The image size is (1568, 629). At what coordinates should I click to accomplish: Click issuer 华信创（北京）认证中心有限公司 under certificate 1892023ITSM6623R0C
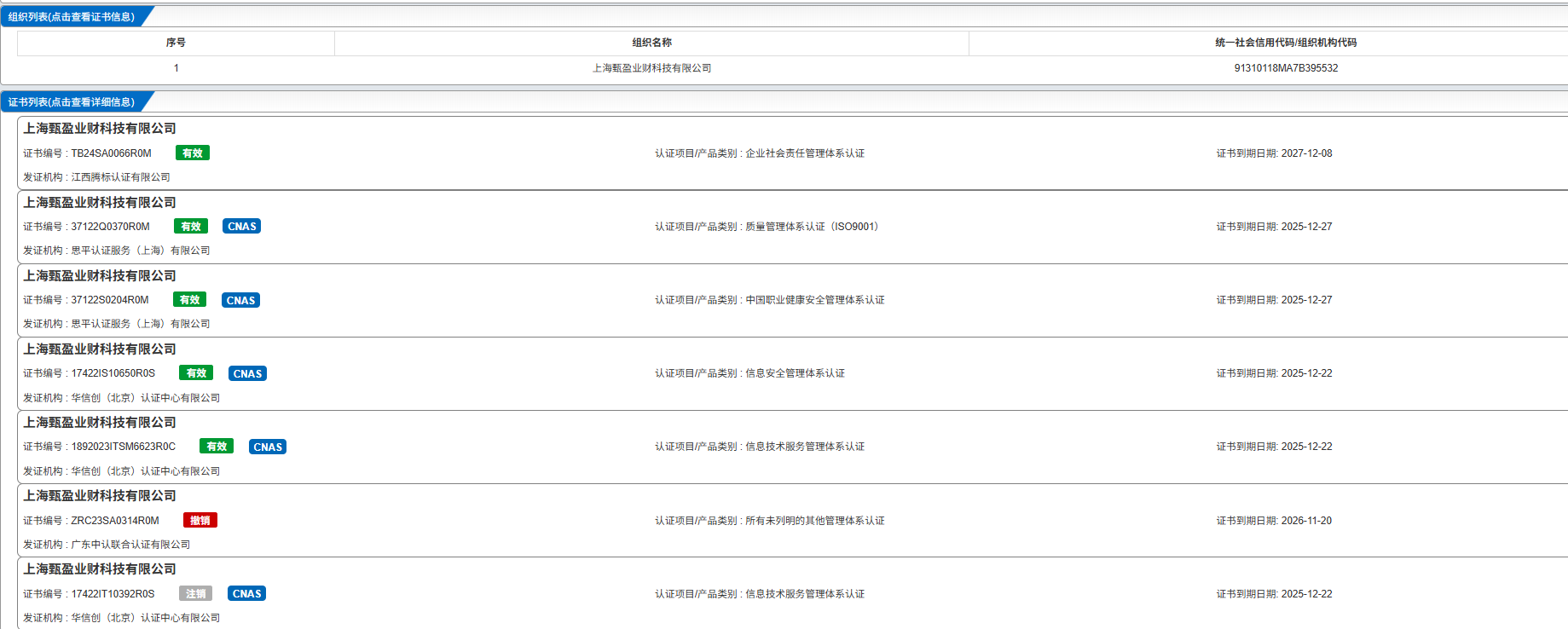click(x=146, y=471)
